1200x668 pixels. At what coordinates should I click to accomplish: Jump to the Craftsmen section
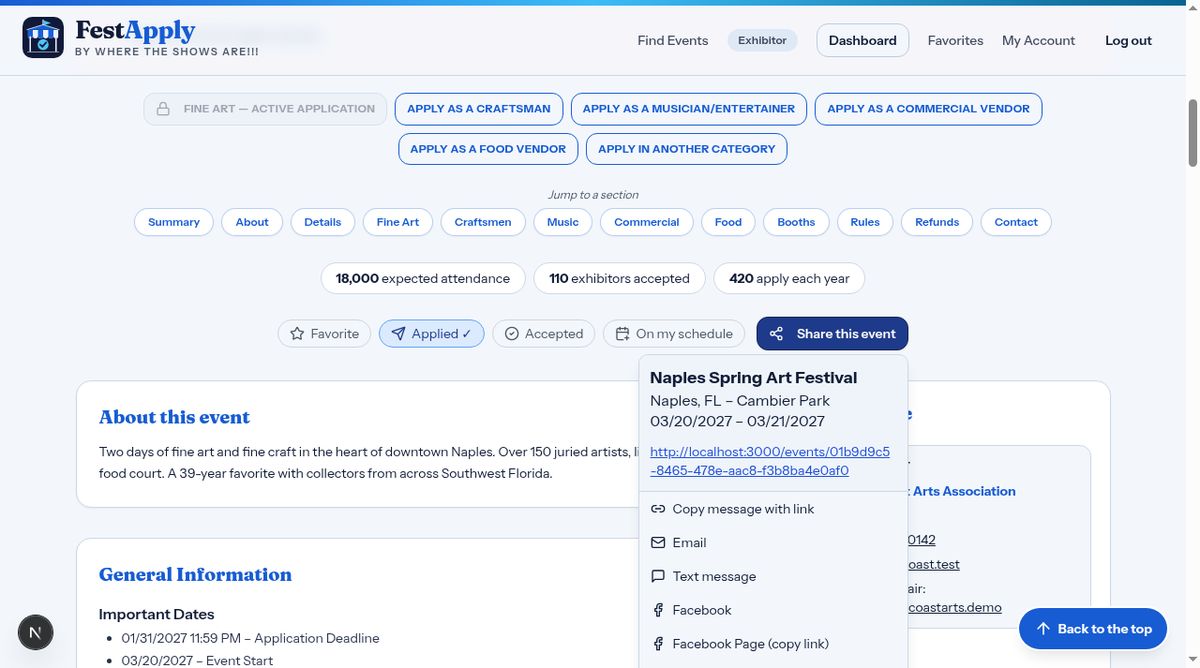(483, 222)
